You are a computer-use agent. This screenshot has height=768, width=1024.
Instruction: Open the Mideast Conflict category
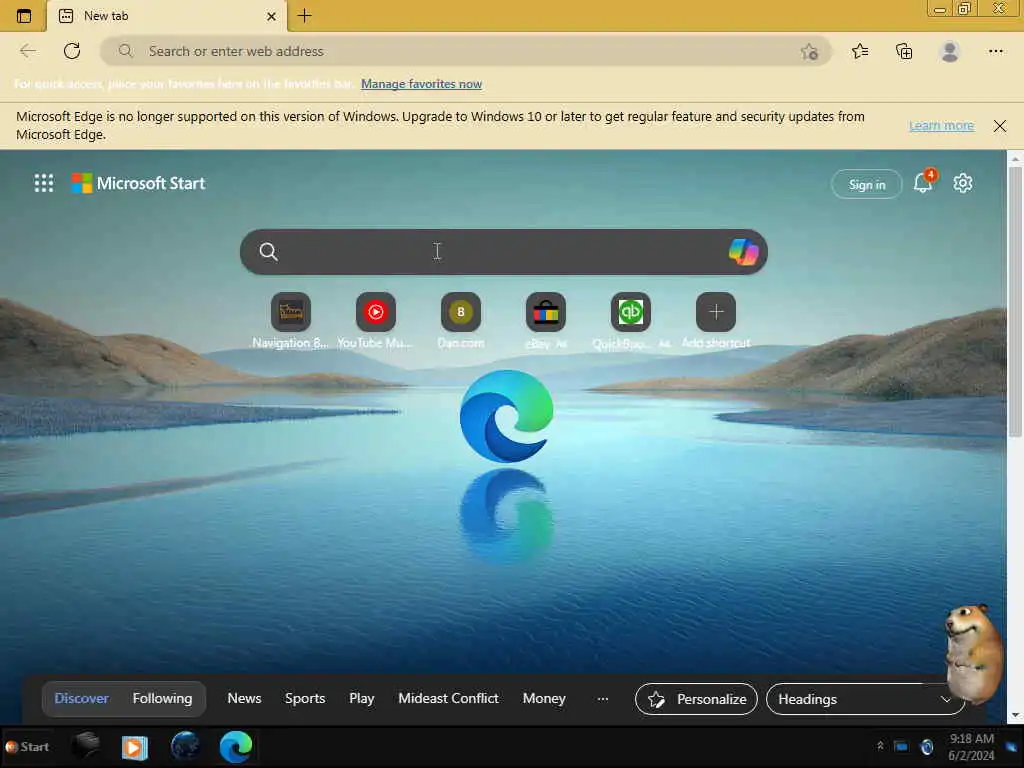click(x=448, y=698)
